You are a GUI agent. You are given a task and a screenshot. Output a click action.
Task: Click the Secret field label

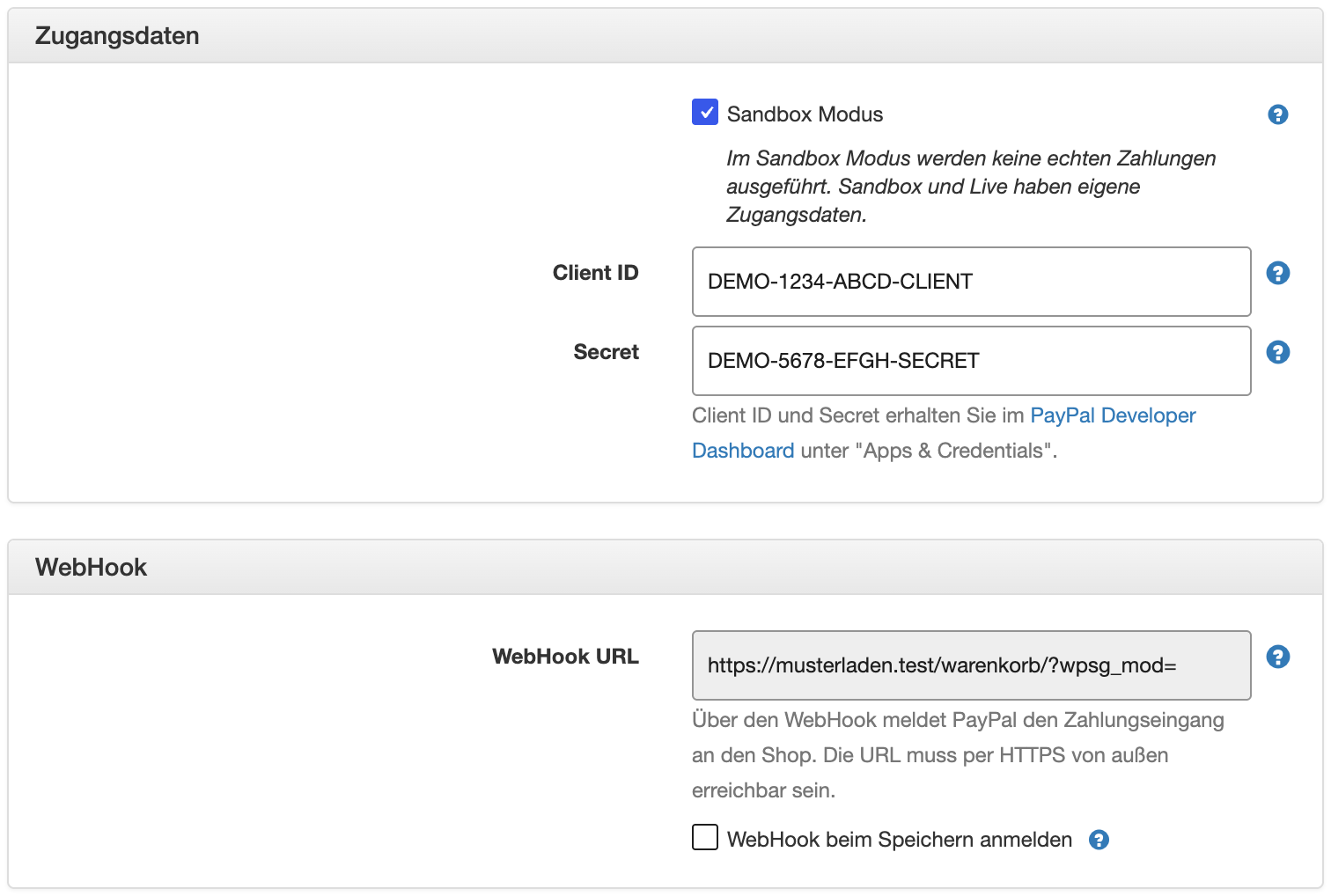(607, 352)
